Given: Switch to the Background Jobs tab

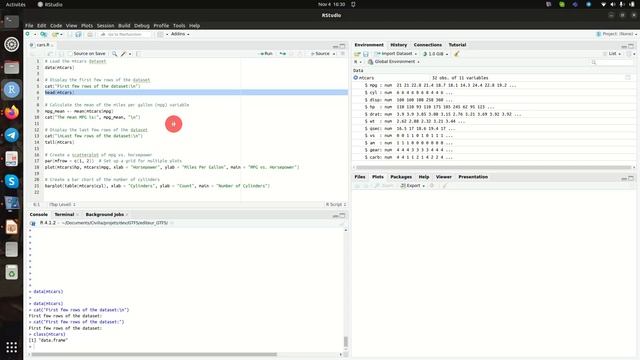Looking at the screenshot, I should coord(104,214).
